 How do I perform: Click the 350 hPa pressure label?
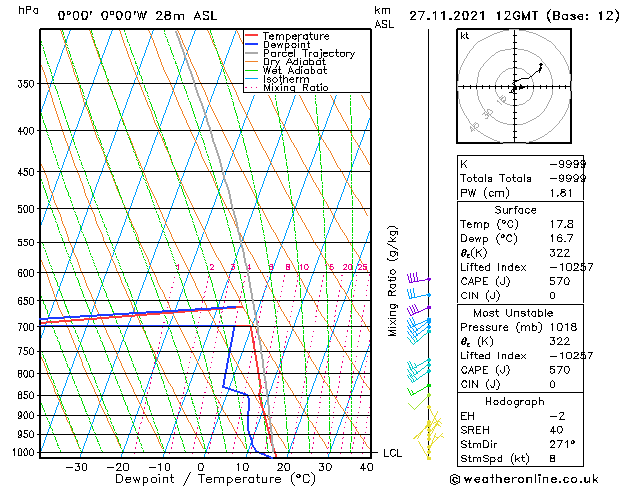[x=26, y=84]
